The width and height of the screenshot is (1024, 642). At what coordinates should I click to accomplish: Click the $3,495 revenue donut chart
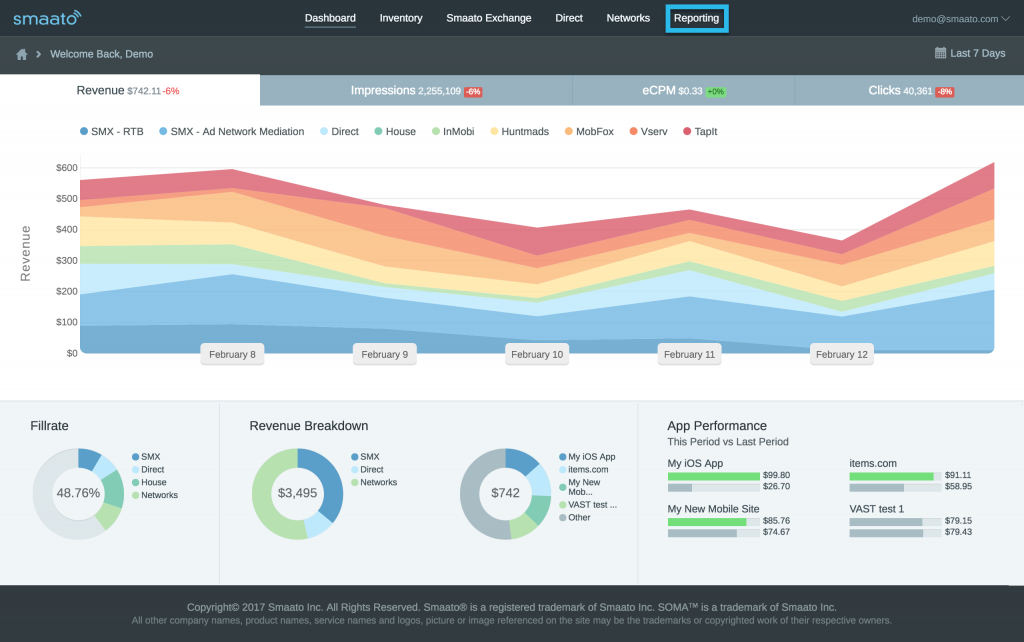(298, 493)
